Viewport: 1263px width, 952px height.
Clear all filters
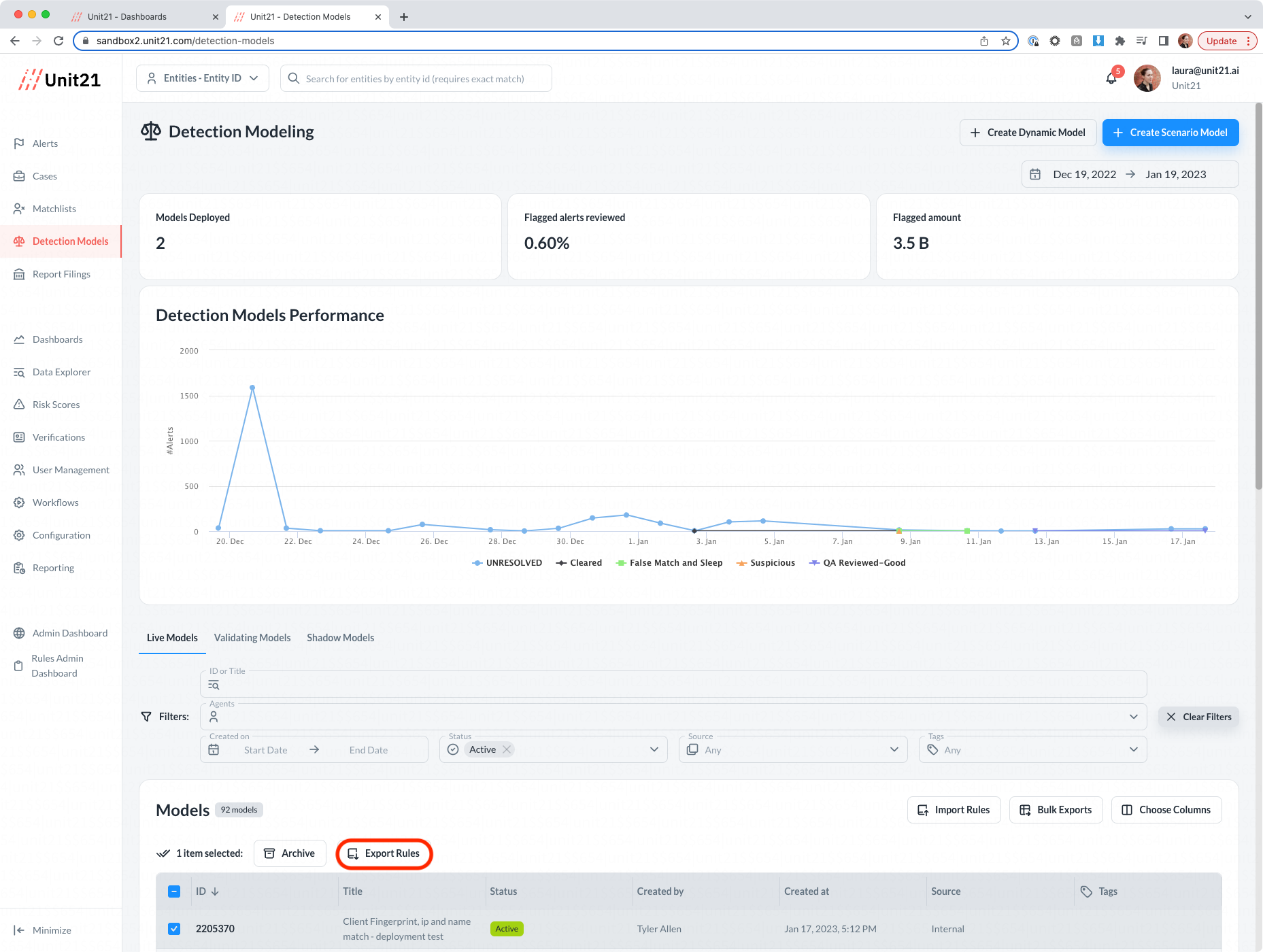(1198, 717)
